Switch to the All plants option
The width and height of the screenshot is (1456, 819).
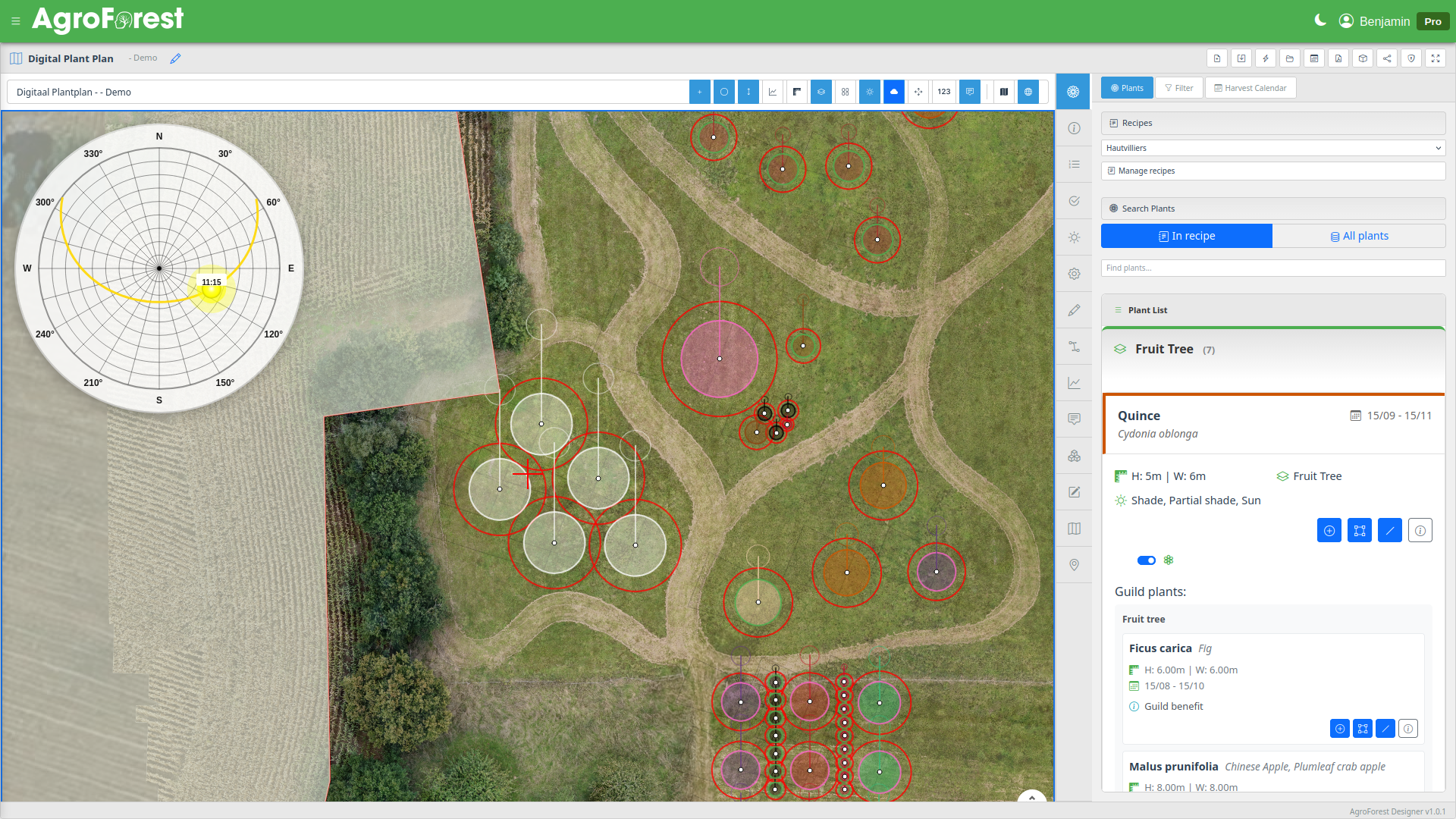[x=1359, y=236]
